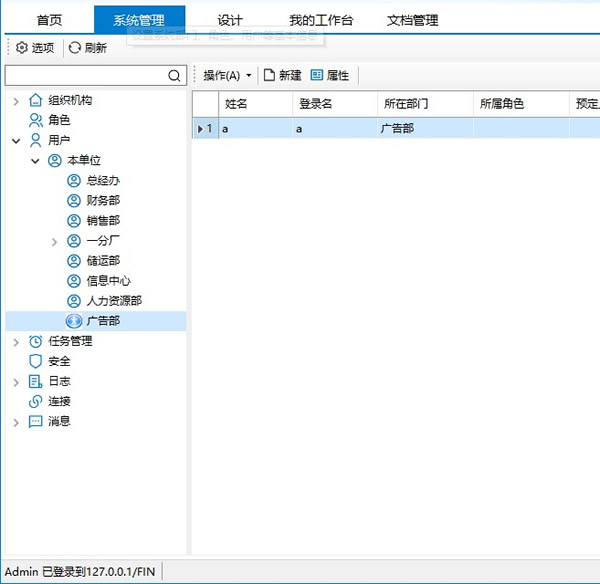Expand the 一分厂 tree node
This screenshot has width=600, height=584.
tap(54, 241)
